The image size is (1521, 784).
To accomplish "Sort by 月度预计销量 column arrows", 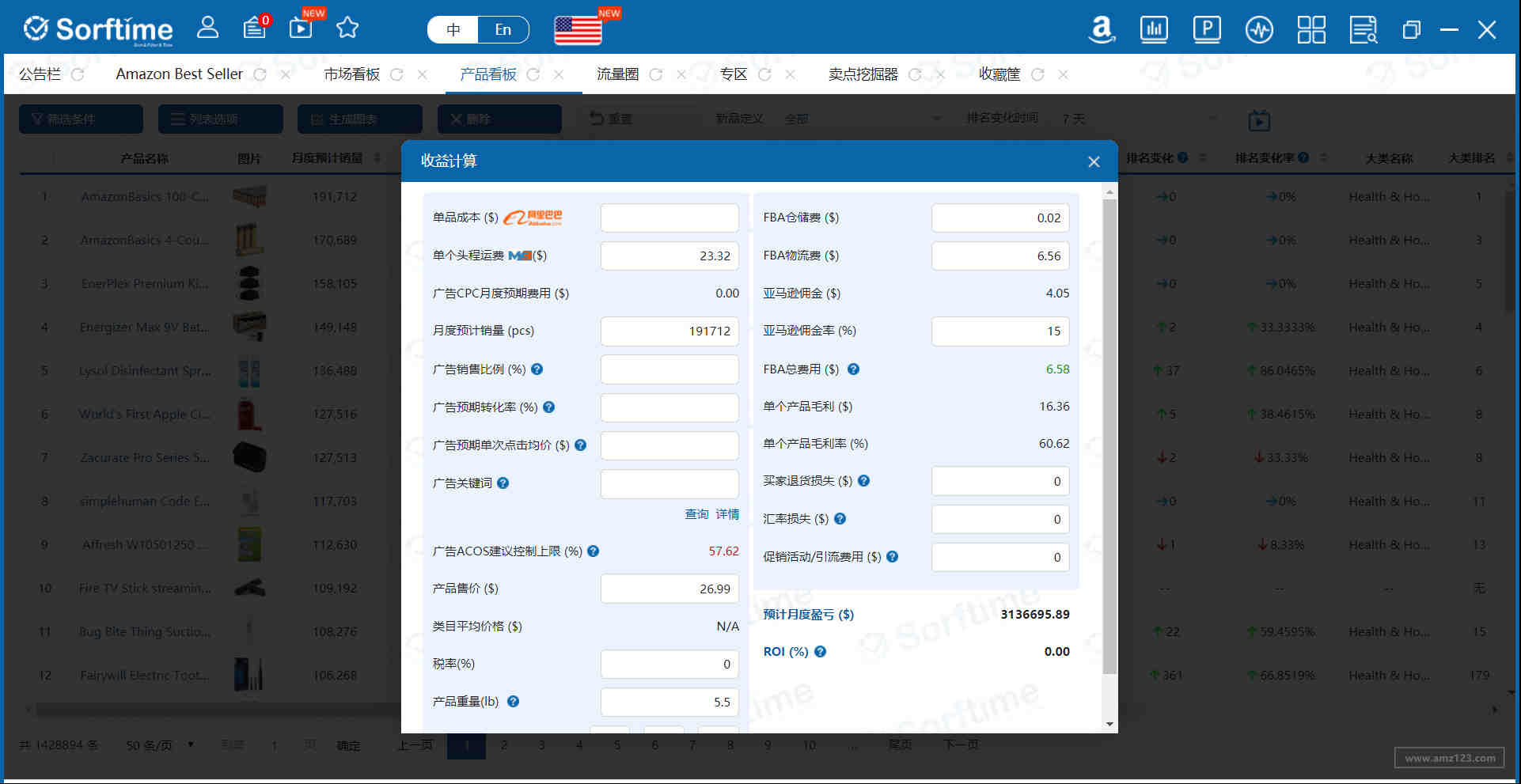I will [x=377, y=158].
